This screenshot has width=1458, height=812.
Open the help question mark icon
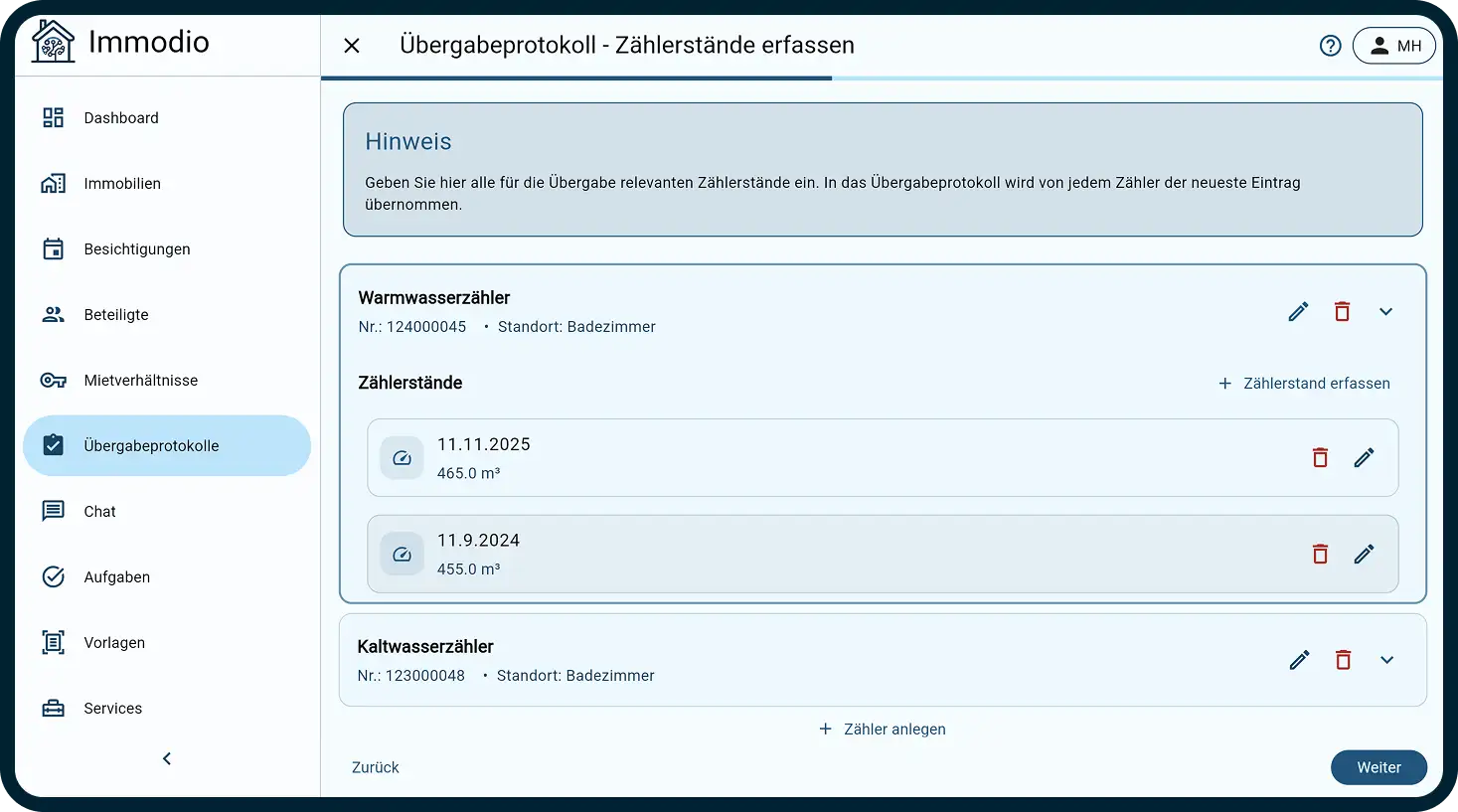coord(1330,46)
